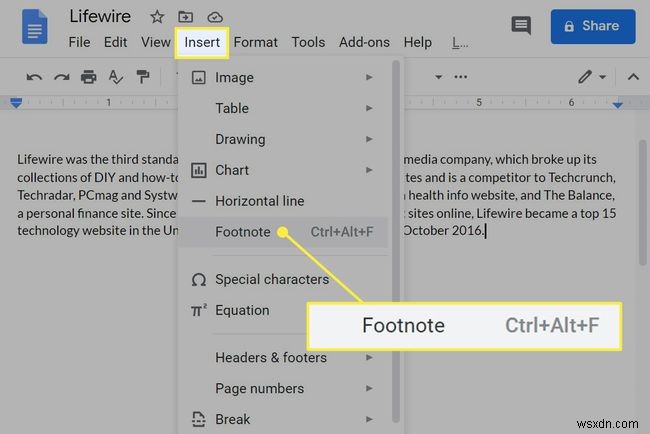This screenshot has height=434, width=650.
Task: Open the editing mode pencil
Action: pos(585,77)
